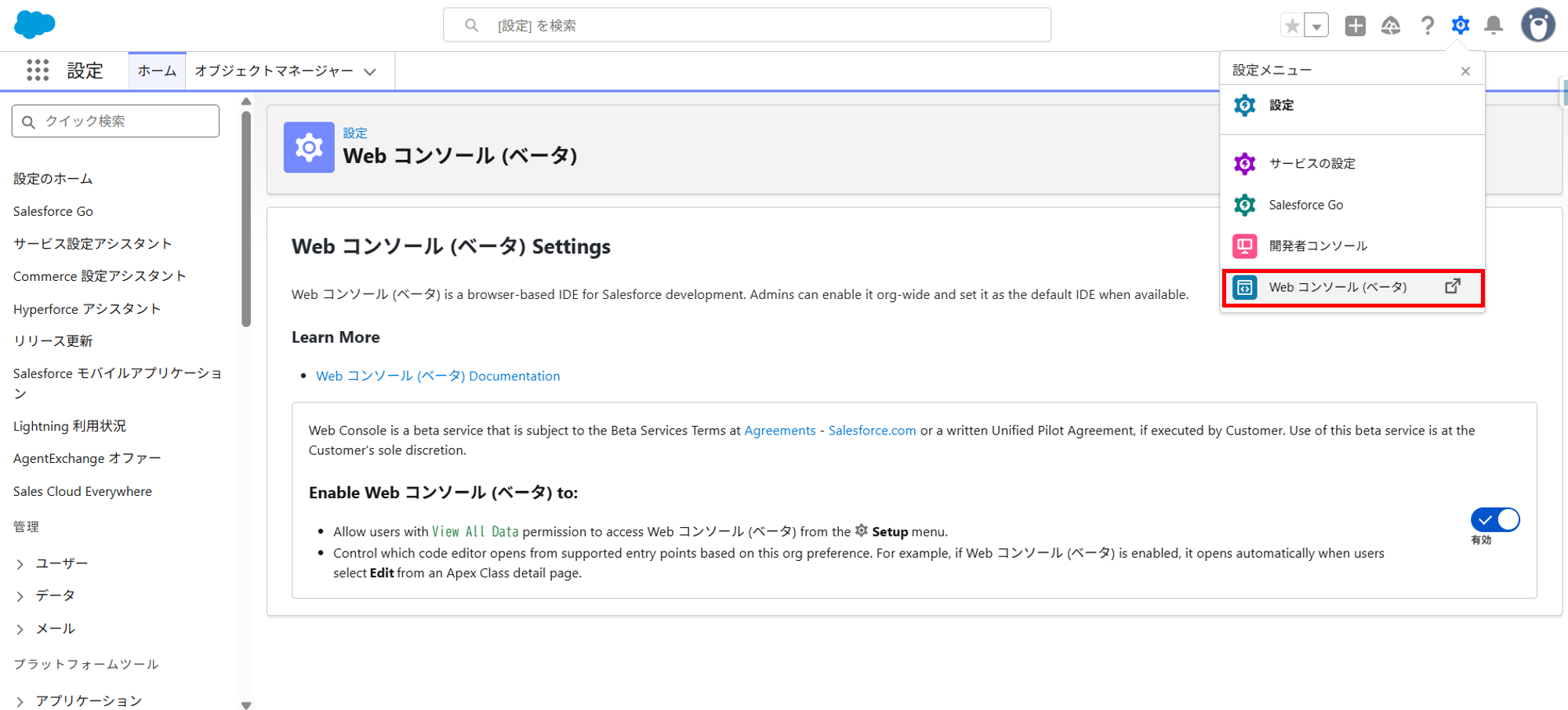Click the sidebar scroll up arrow
Viewport: 1568px width, 710px height.
[x=246, y=101]
